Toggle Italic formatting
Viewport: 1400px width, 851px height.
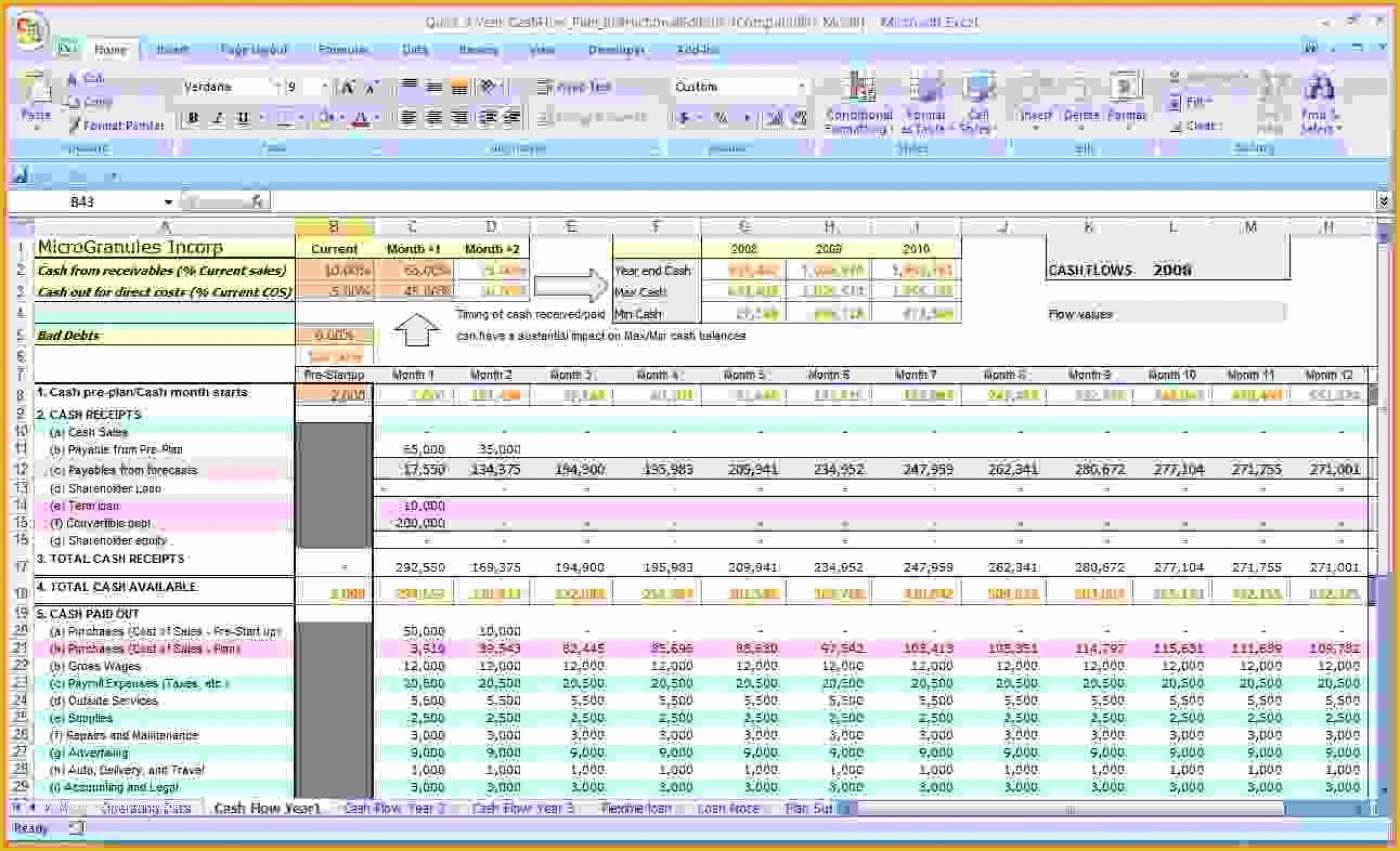coord(218,118)
